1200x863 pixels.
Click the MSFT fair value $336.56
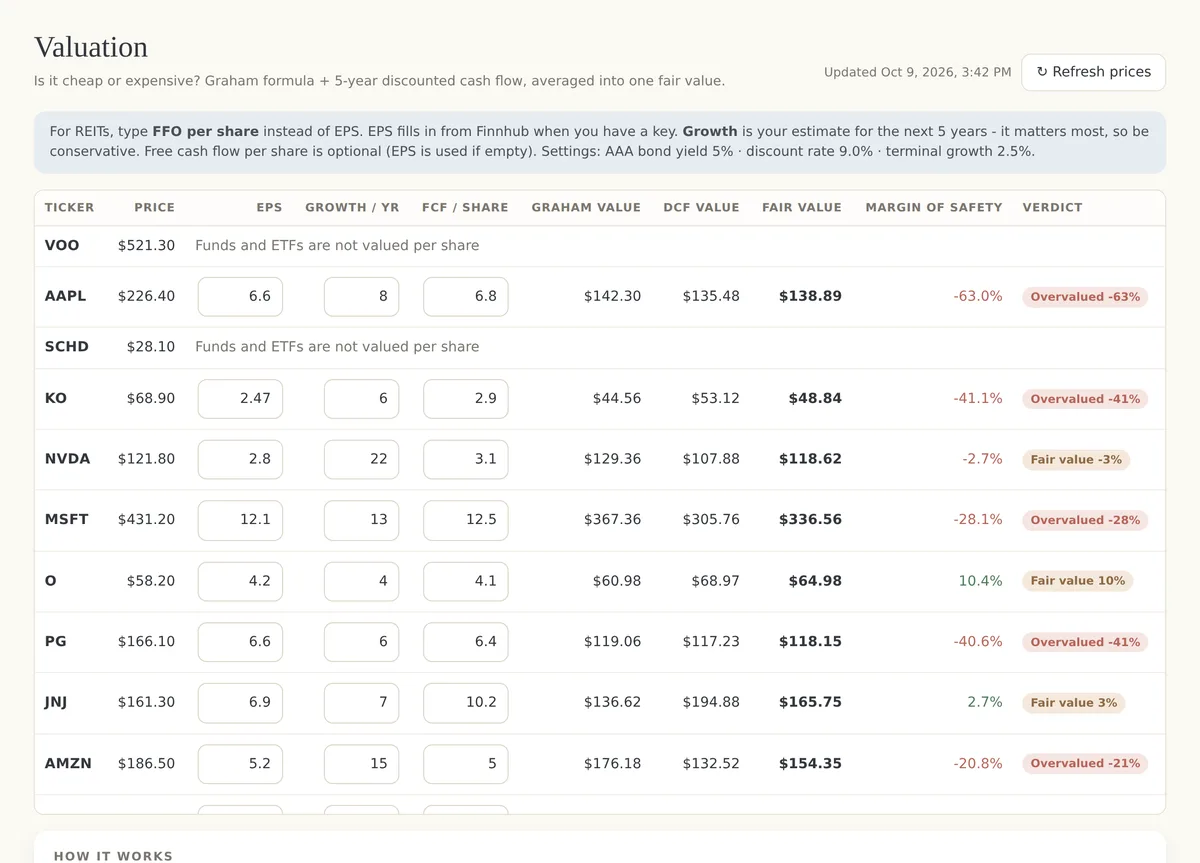tap(810, 520)
